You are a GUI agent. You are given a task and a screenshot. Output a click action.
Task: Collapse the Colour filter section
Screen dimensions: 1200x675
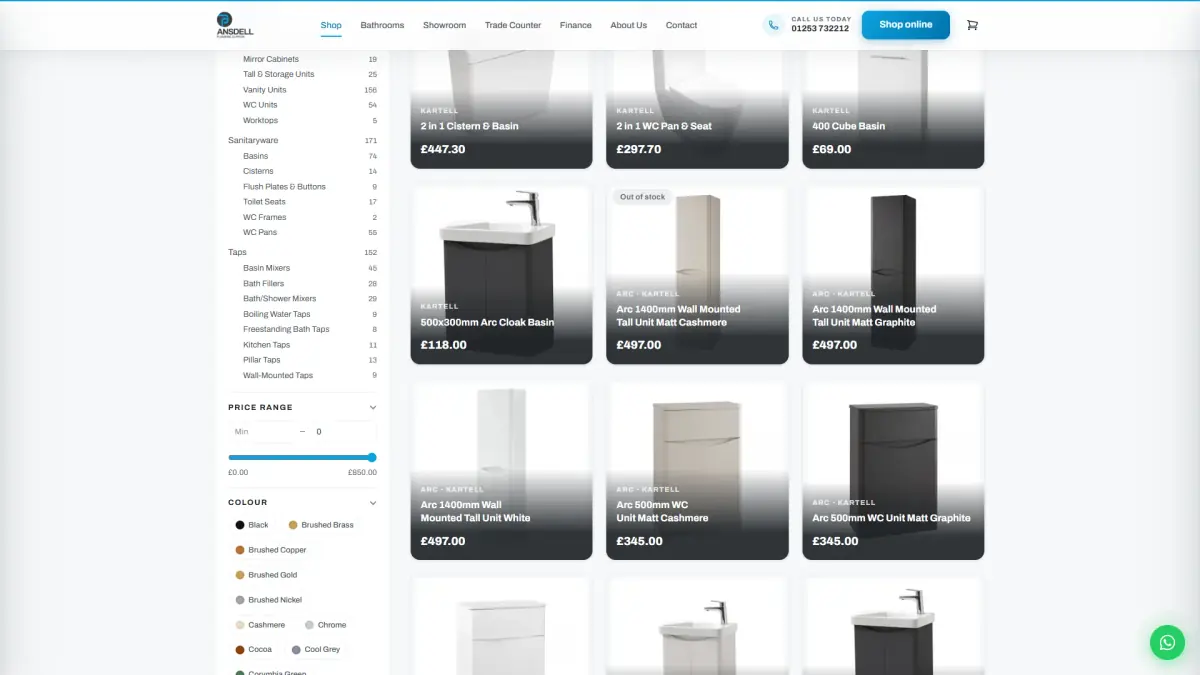[x=373, y=502]
